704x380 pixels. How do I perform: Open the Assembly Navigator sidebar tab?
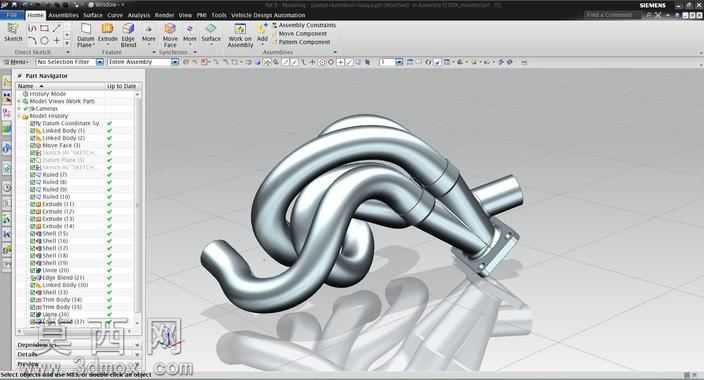[7, 82]
